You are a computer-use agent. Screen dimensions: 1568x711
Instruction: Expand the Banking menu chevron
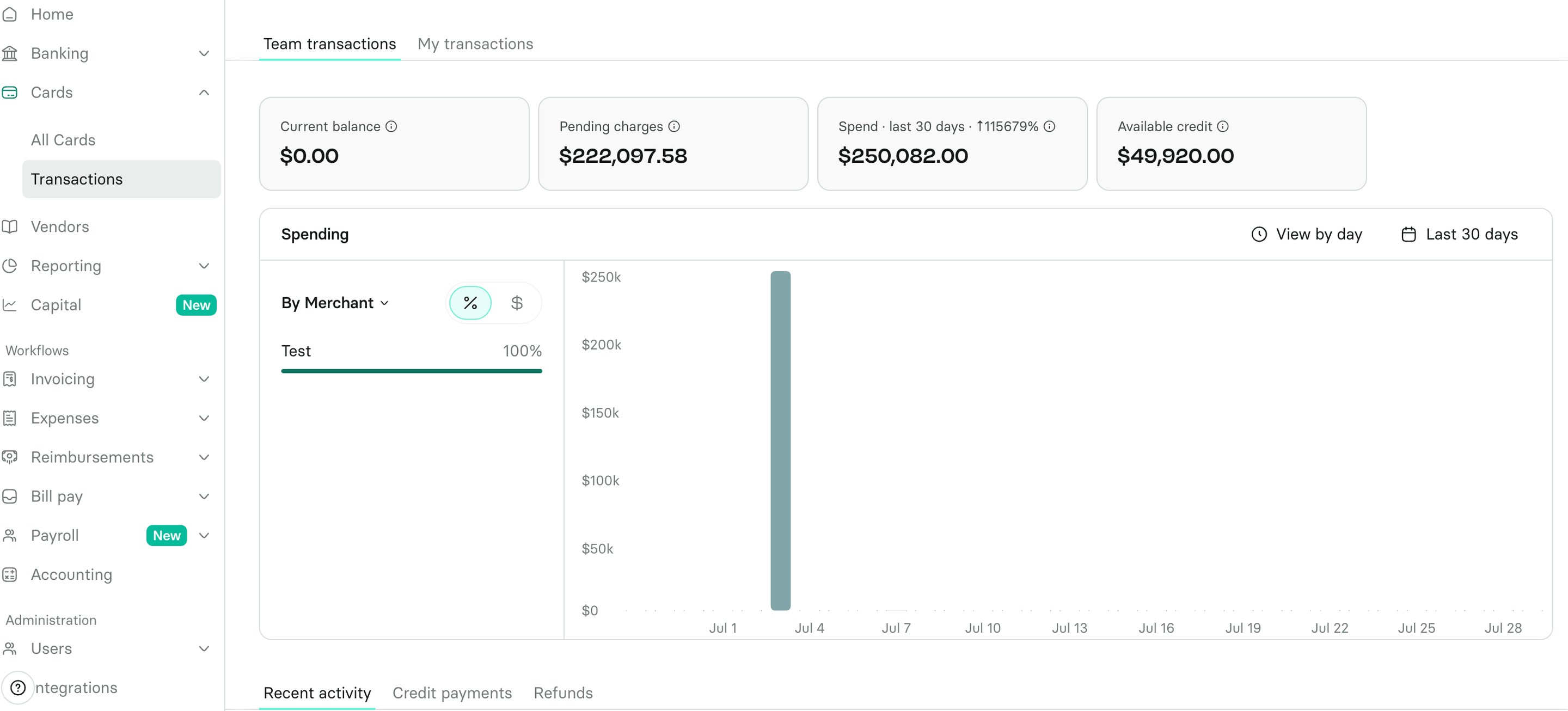coord(204,53)
